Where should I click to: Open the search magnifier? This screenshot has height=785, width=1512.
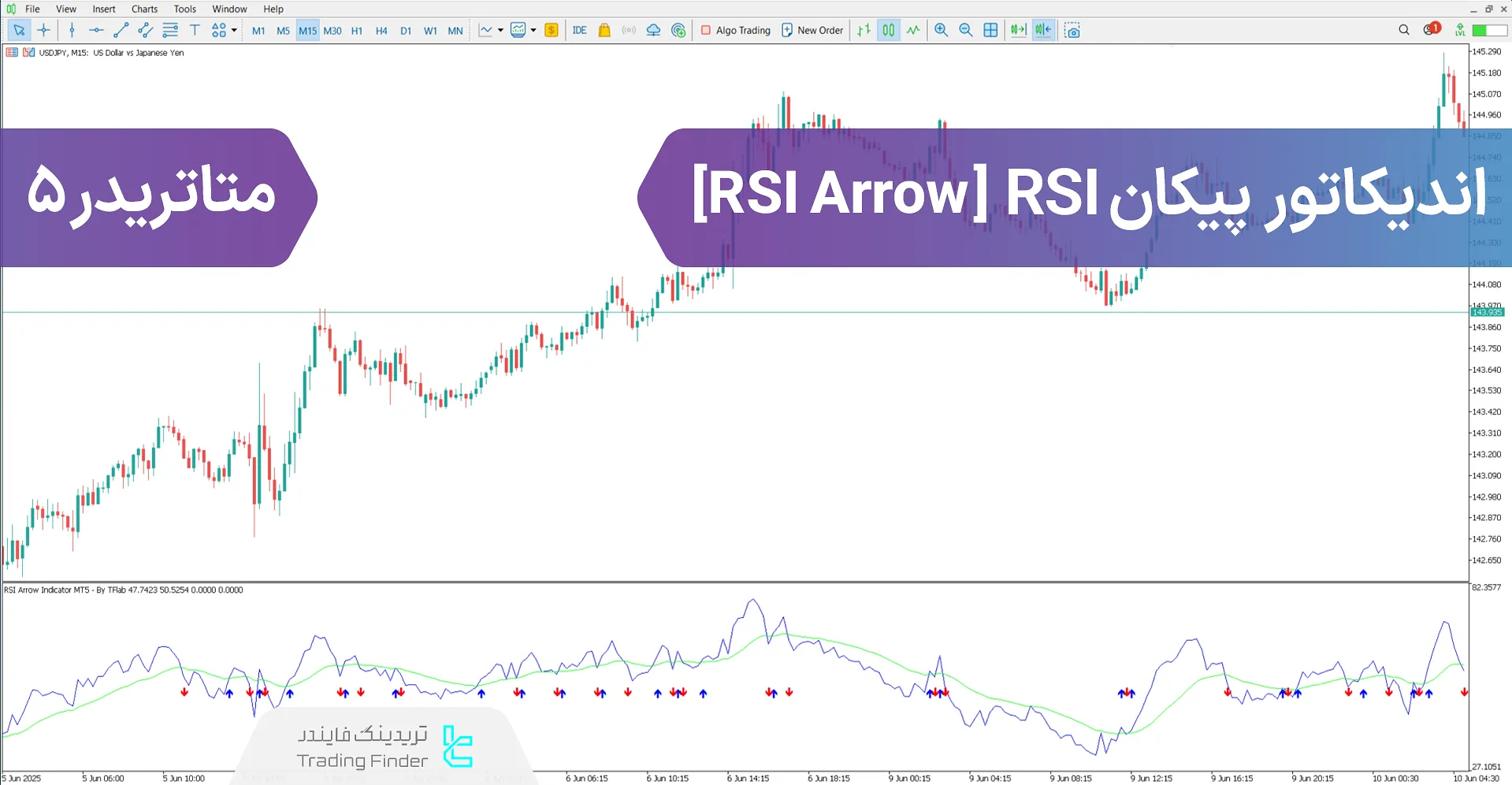click(x=1404, y=30)
